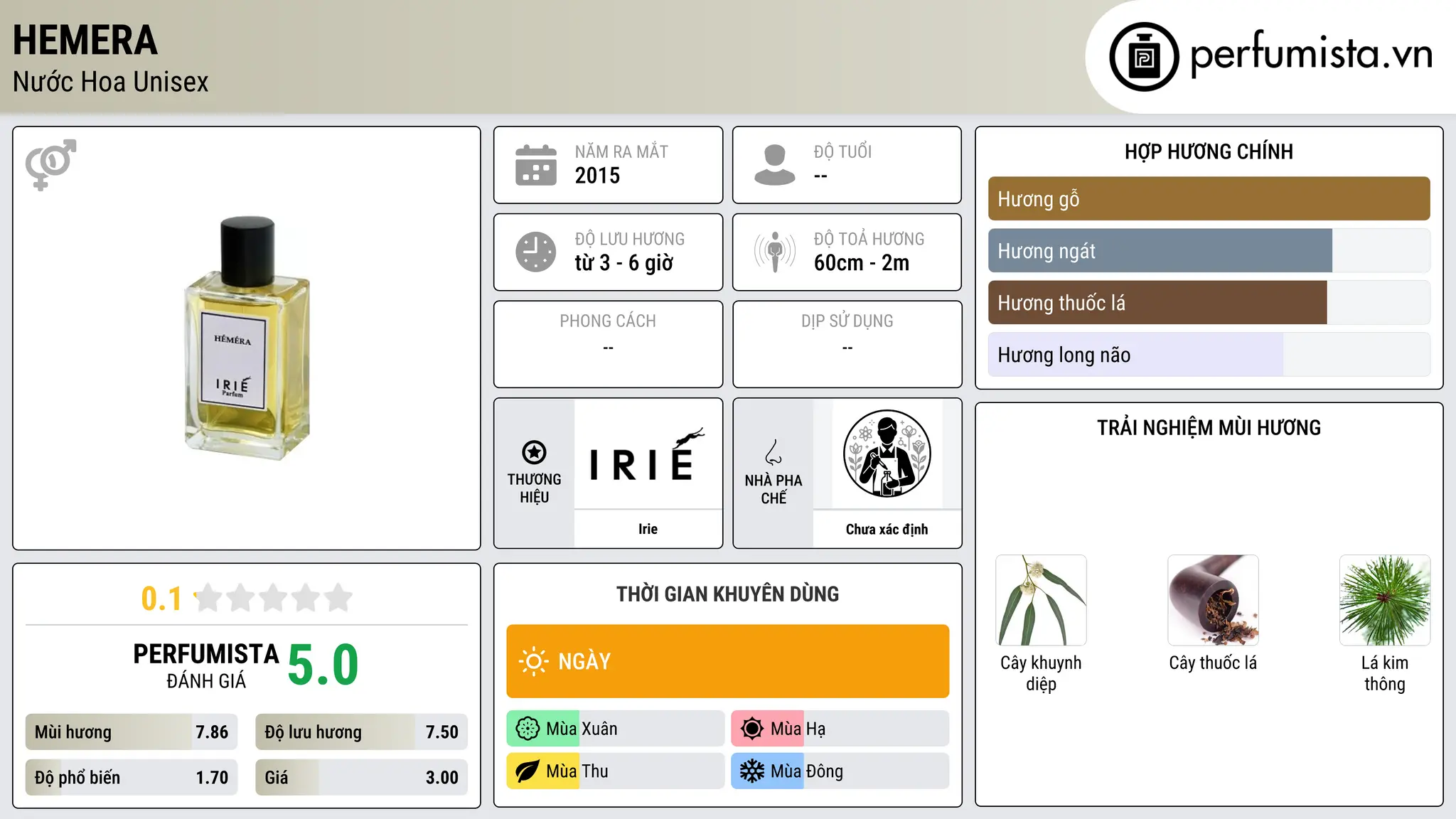Viewport: 1456px width, 819px height.
Task: Click the autumn leaf icon for Mùa Thu
Action: pyautogui.click(x=528, y=771)
